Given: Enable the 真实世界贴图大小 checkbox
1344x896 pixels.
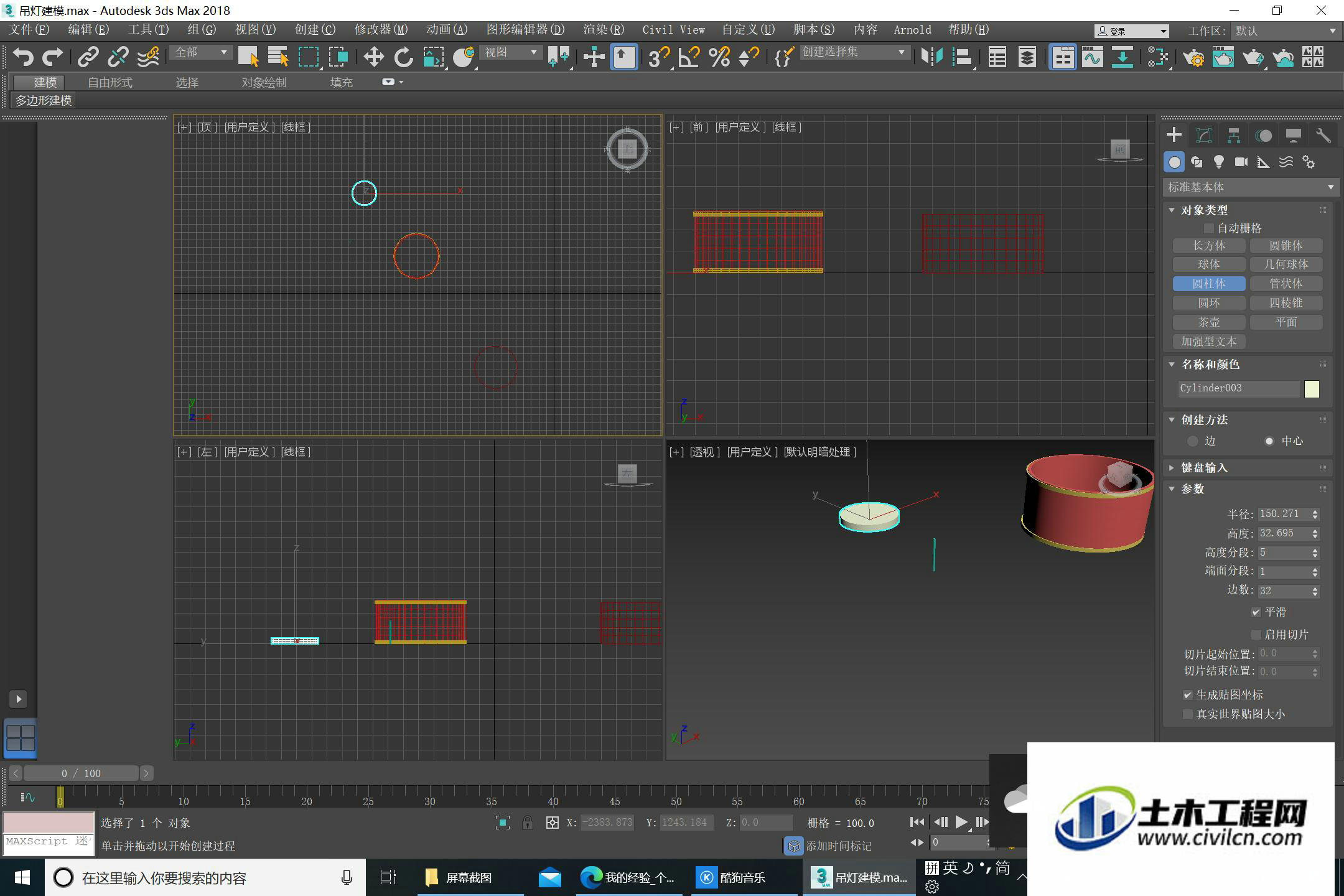Looking at the screenshot, I should pyautogui.click(x=1187, y=714).
